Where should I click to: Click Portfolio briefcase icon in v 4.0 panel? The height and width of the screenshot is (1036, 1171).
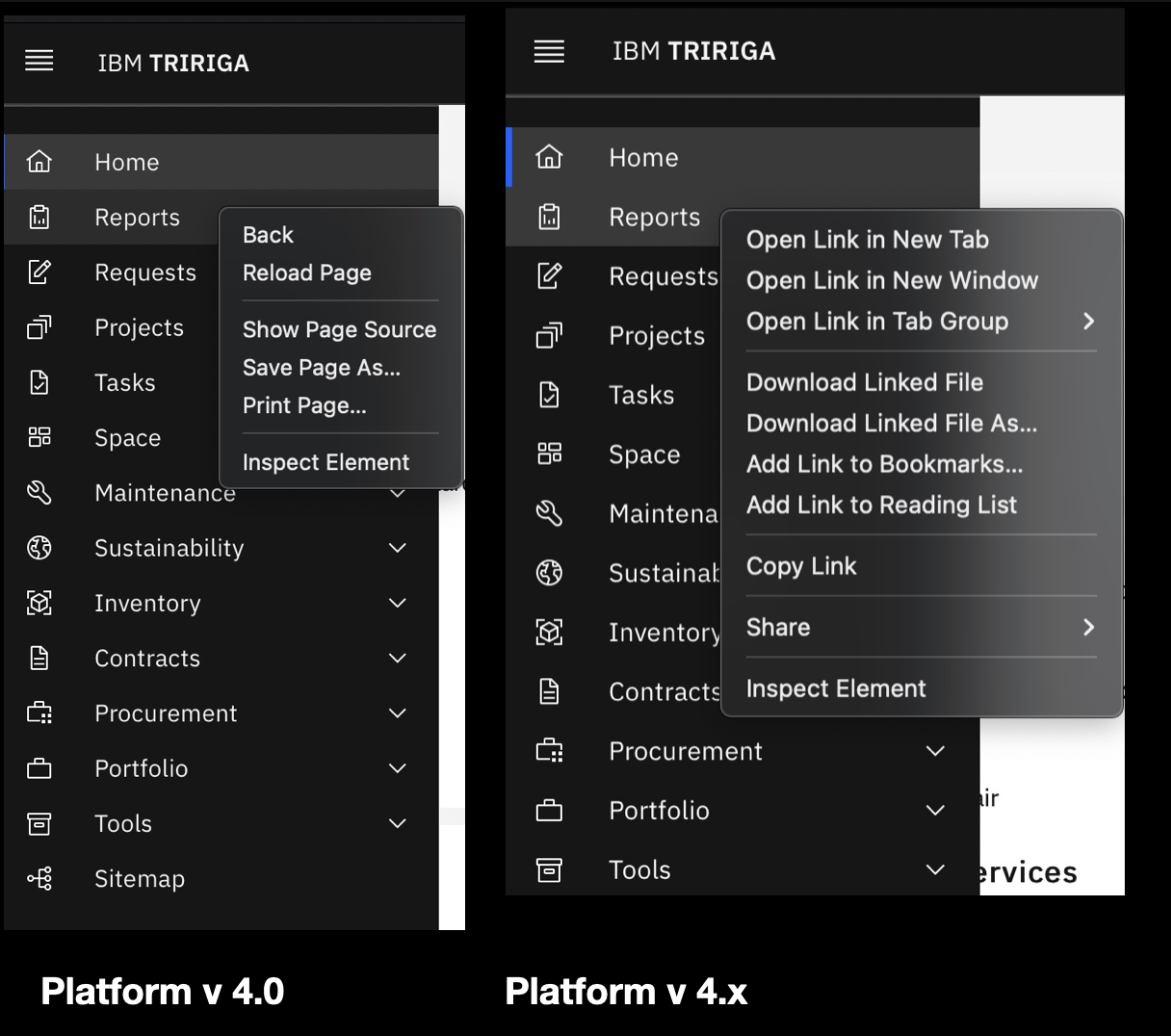(x=39, y=768)
